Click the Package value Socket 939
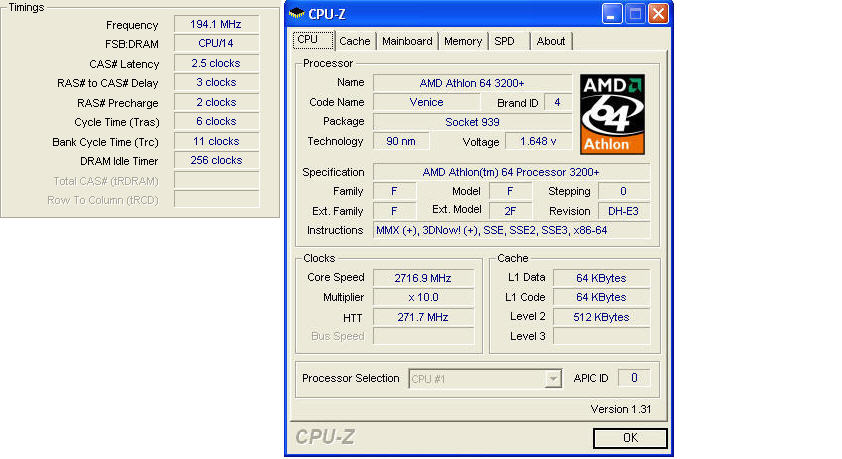Image resolution: width=842 pixels, height=459 pixels. tap(472, 122)
